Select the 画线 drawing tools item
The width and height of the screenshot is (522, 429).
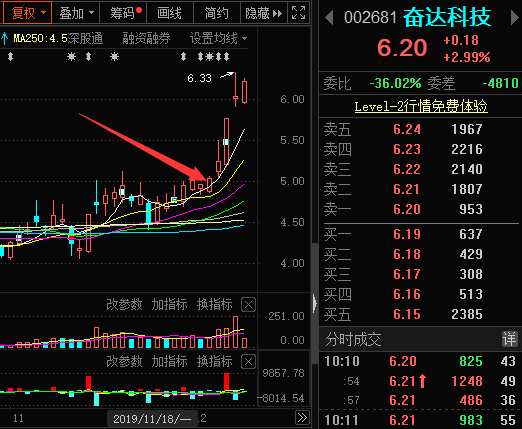point(170,13)
